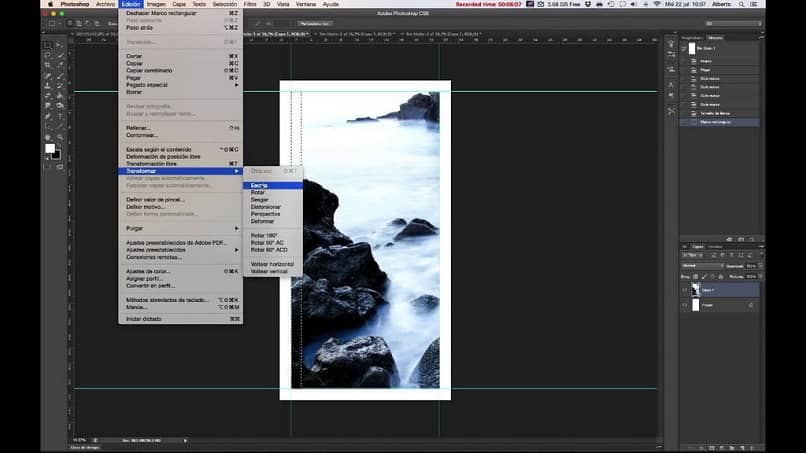Select the Brush tool
Image resolution: width=806 pixels, height=453 pixels.
(60, 75)
